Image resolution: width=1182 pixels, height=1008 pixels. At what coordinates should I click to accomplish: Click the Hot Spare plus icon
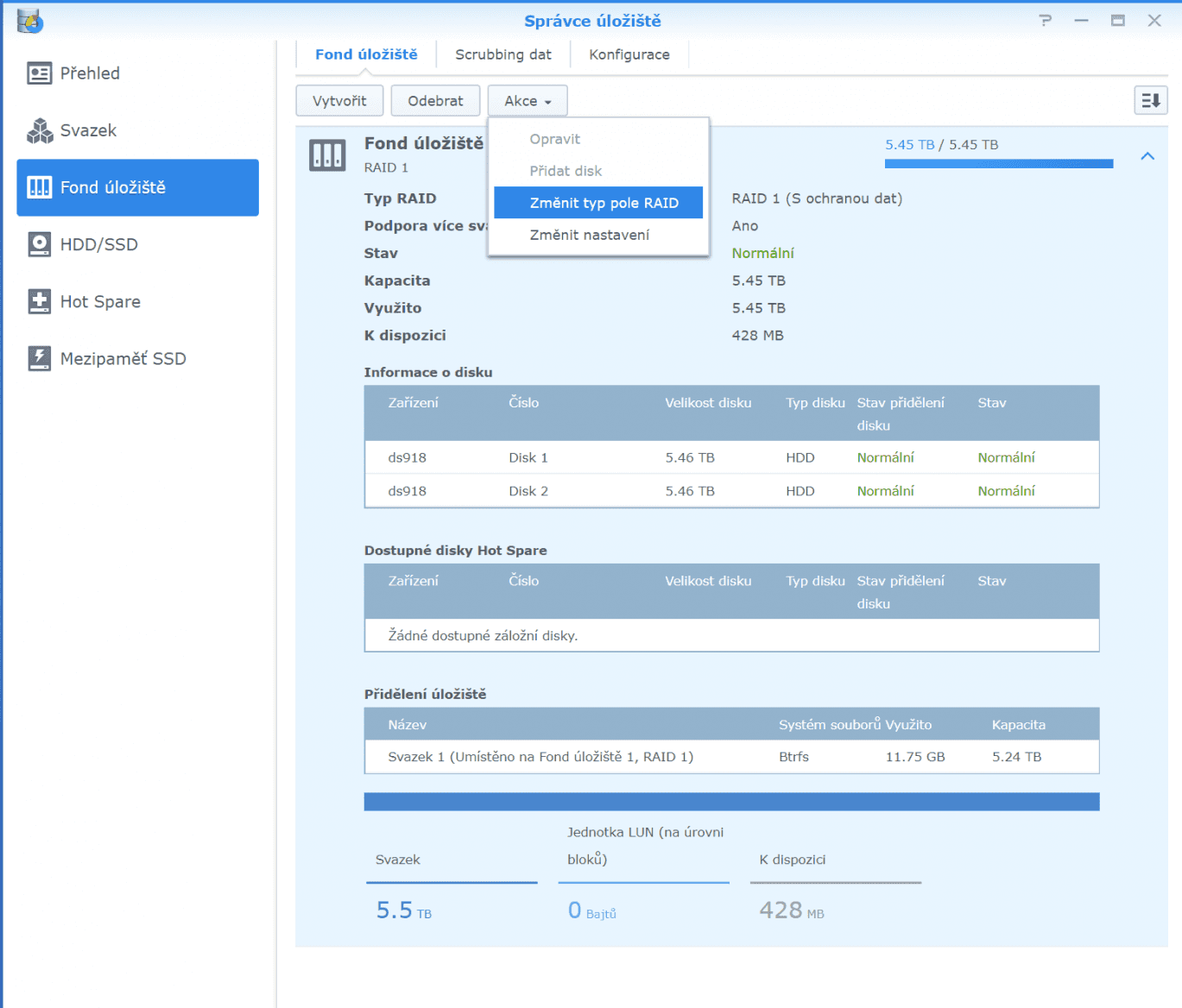(40, 301)
